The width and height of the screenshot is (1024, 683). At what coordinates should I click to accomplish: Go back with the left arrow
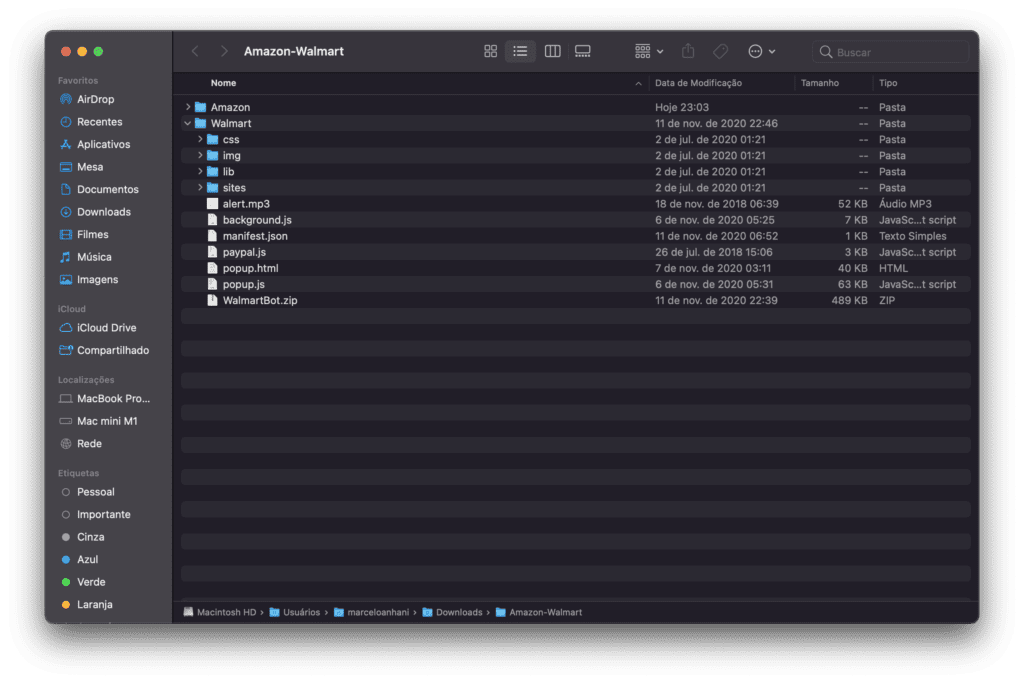195,51
